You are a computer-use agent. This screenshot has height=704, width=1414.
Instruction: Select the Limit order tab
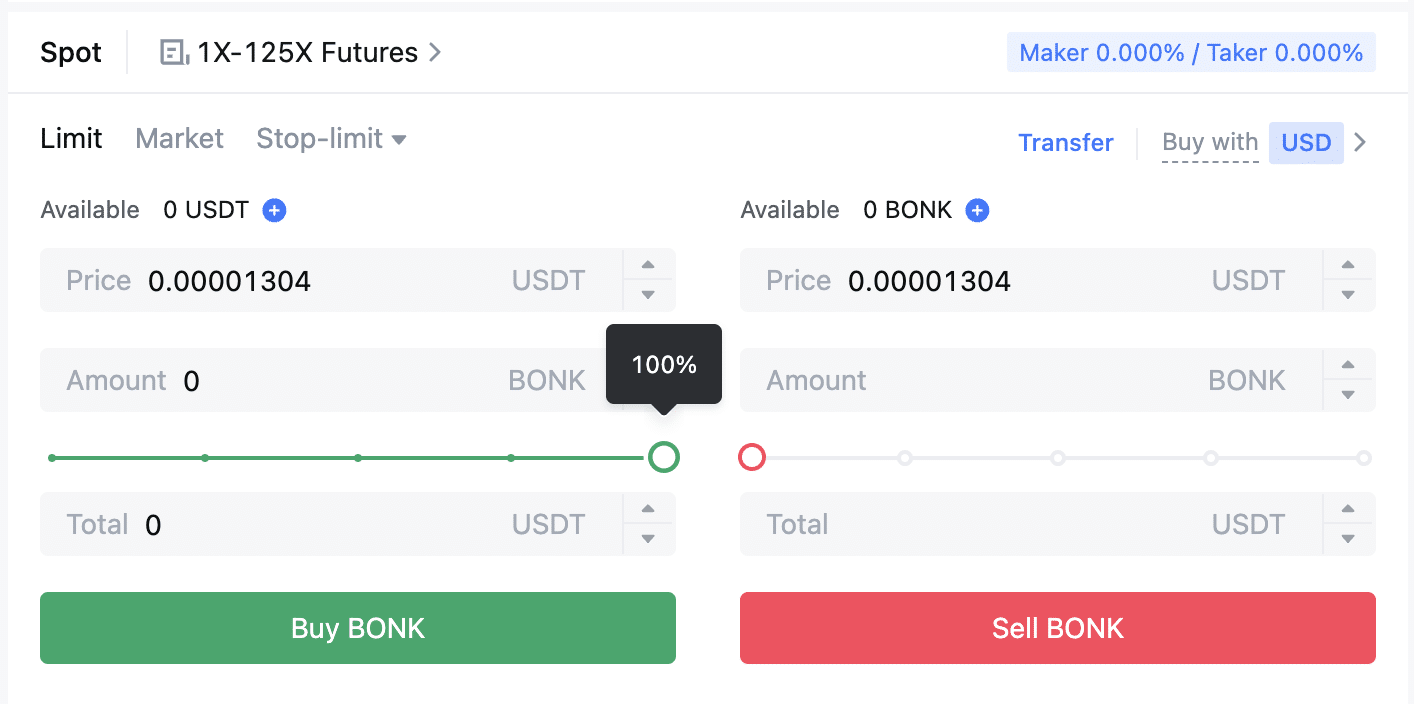[x=71, y=139]
